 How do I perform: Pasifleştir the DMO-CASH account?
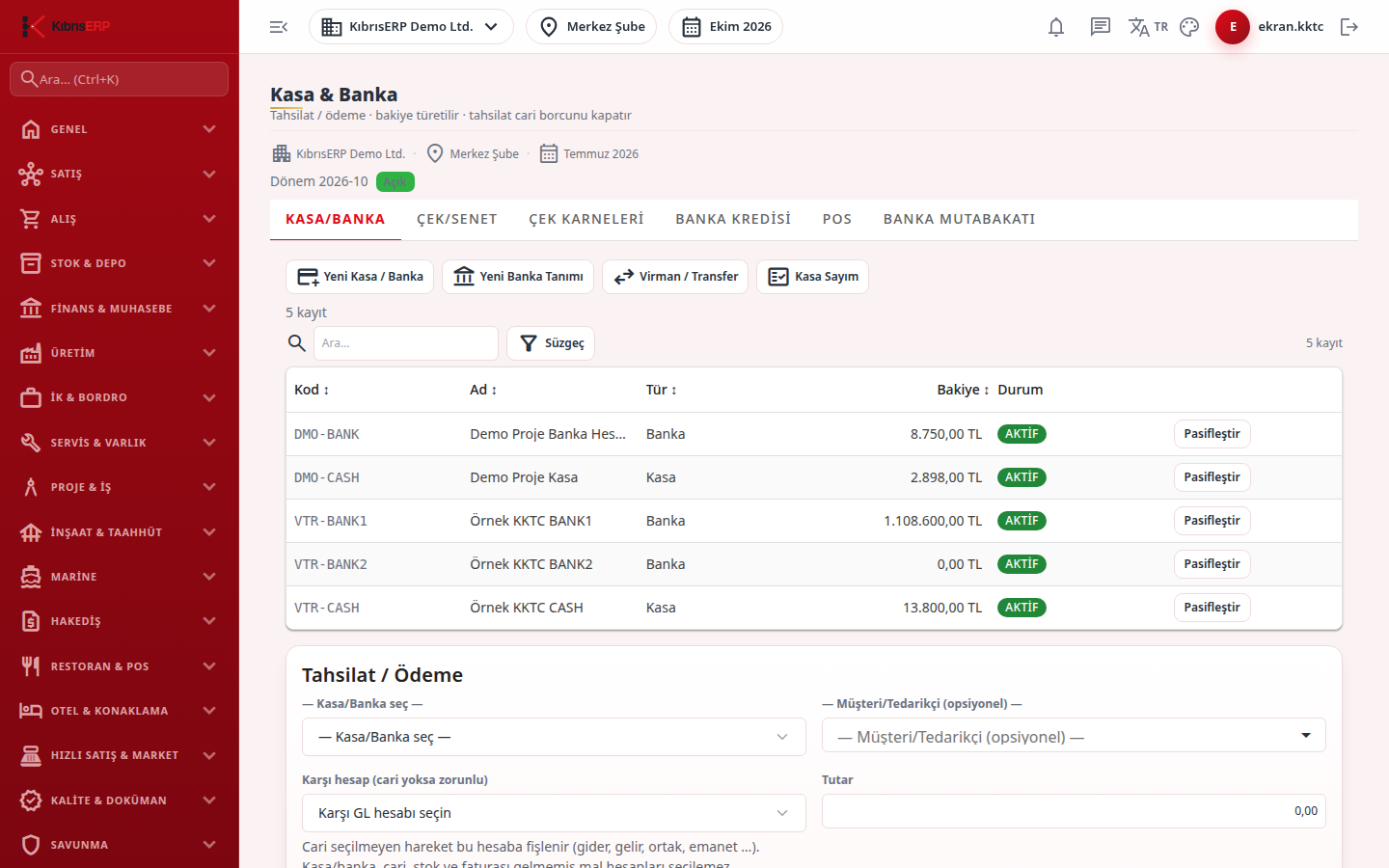[x=1212, y=477]
